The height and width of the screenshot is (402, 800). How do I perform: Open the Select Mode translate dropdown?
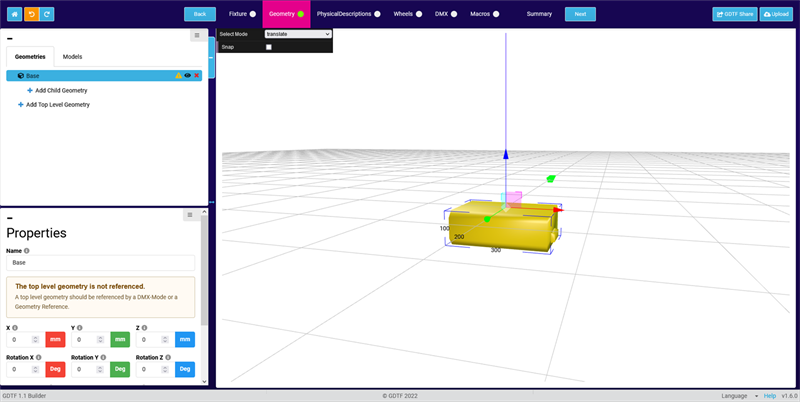point(297,34)
